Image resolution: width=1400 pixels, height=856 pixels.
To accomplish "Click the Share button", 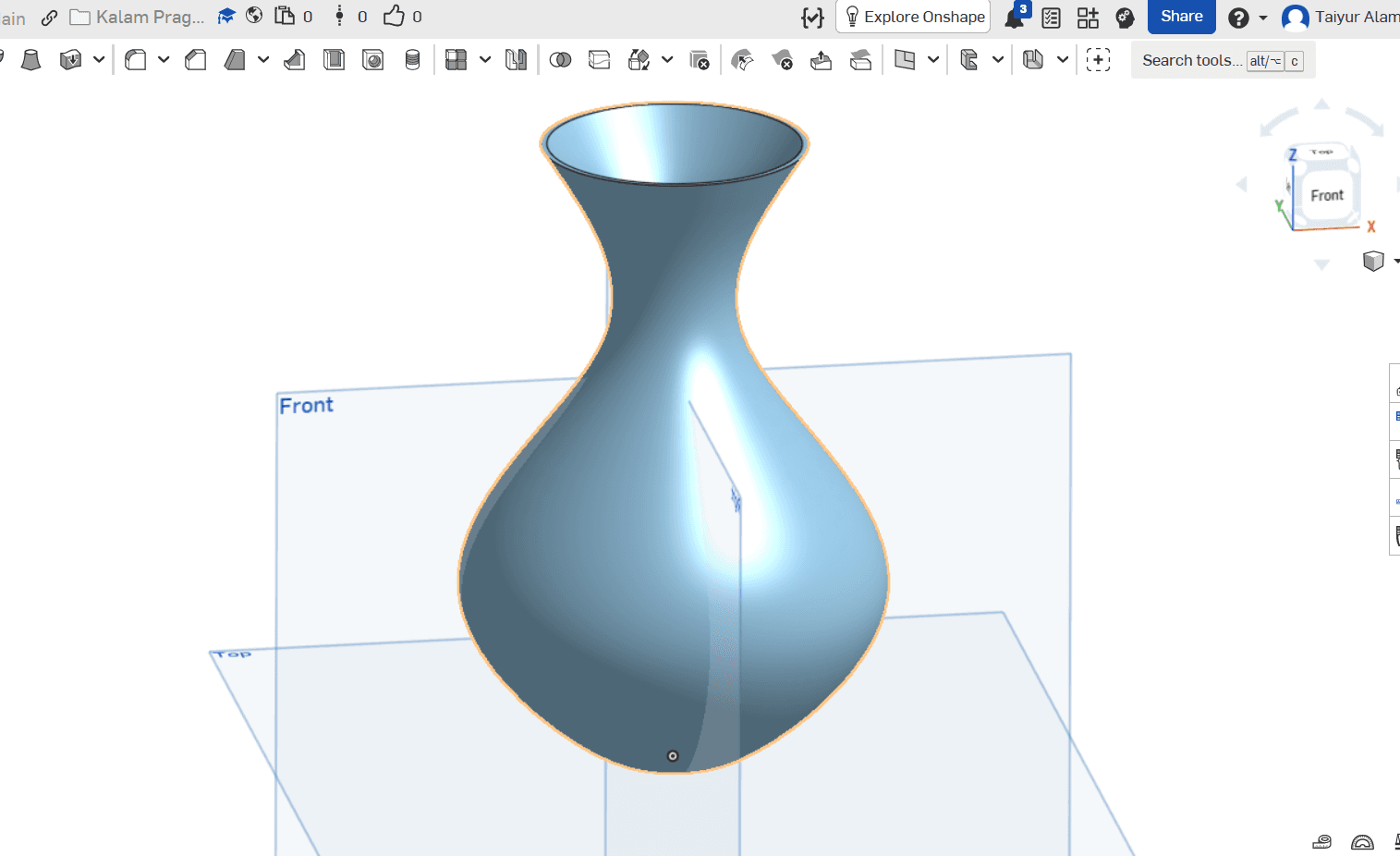I will pyautogui.click(x=1181, y=17).
